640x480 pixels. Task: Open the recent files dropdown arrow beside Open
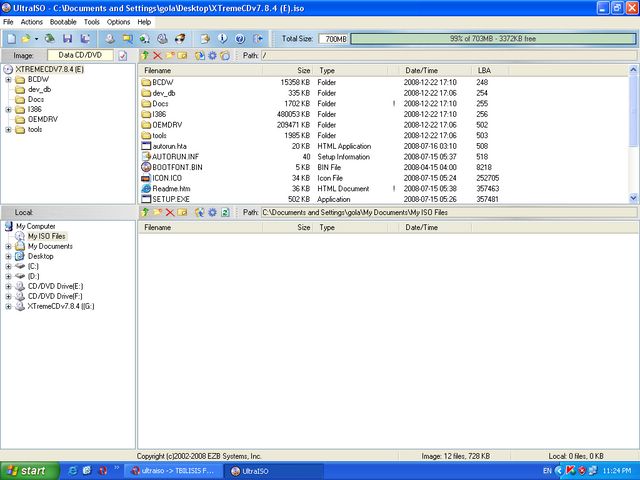(36, 39)
